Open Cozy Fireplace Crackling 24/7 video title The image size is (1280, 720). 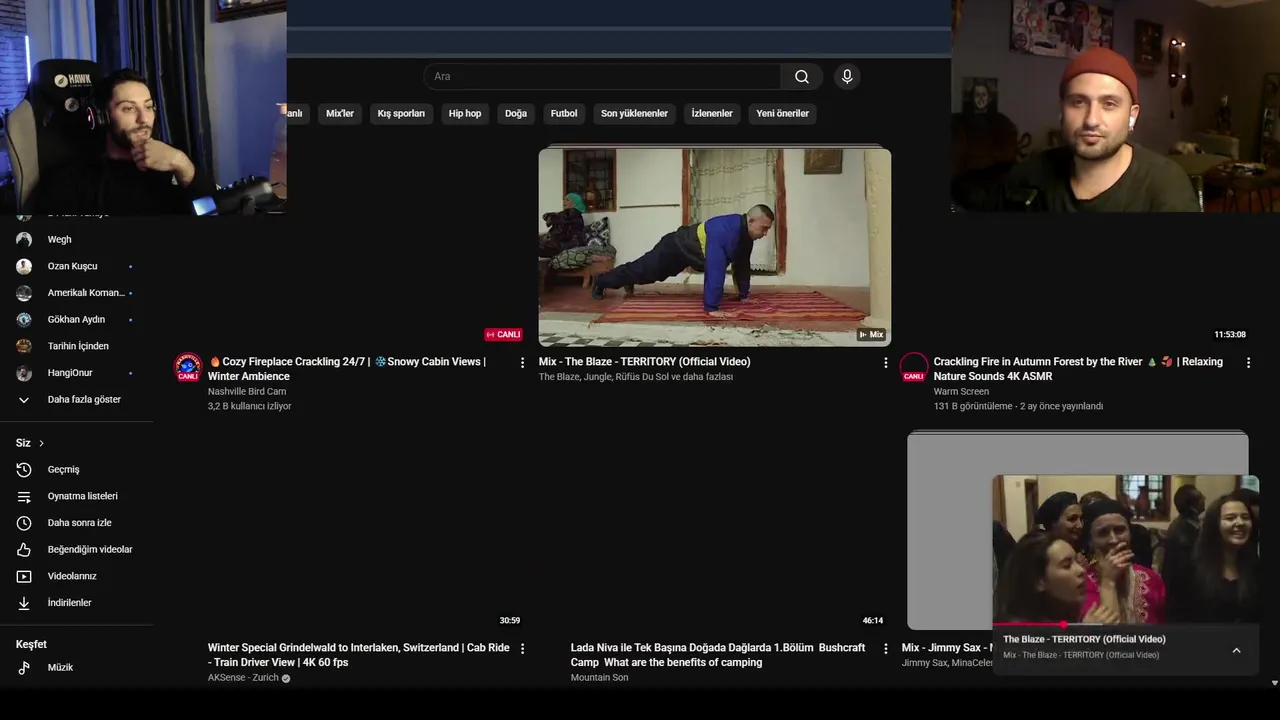(347, 369)
